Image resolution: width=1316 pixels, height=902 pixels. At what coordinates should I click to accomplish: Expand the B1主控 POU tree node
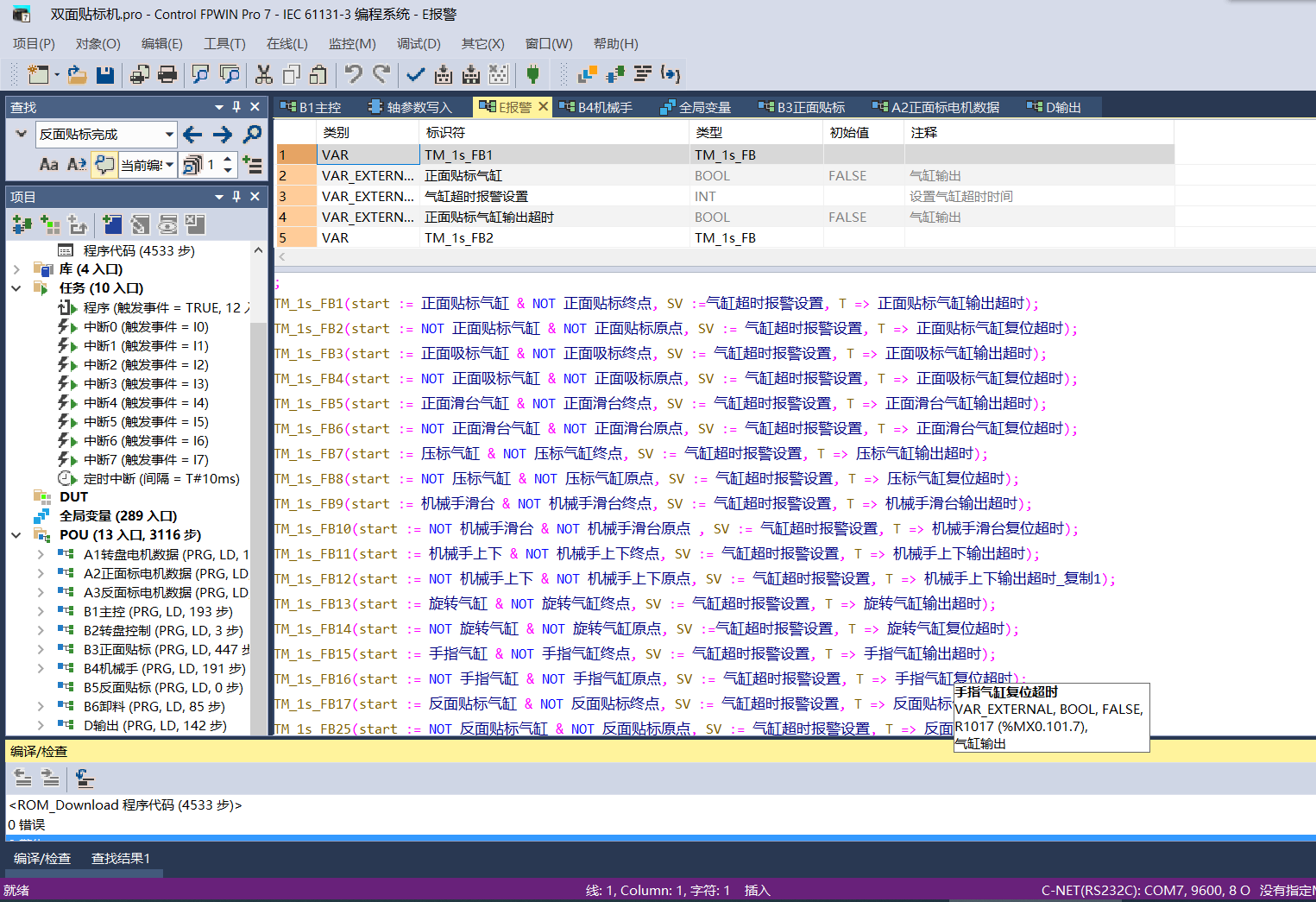pos(41,611)
